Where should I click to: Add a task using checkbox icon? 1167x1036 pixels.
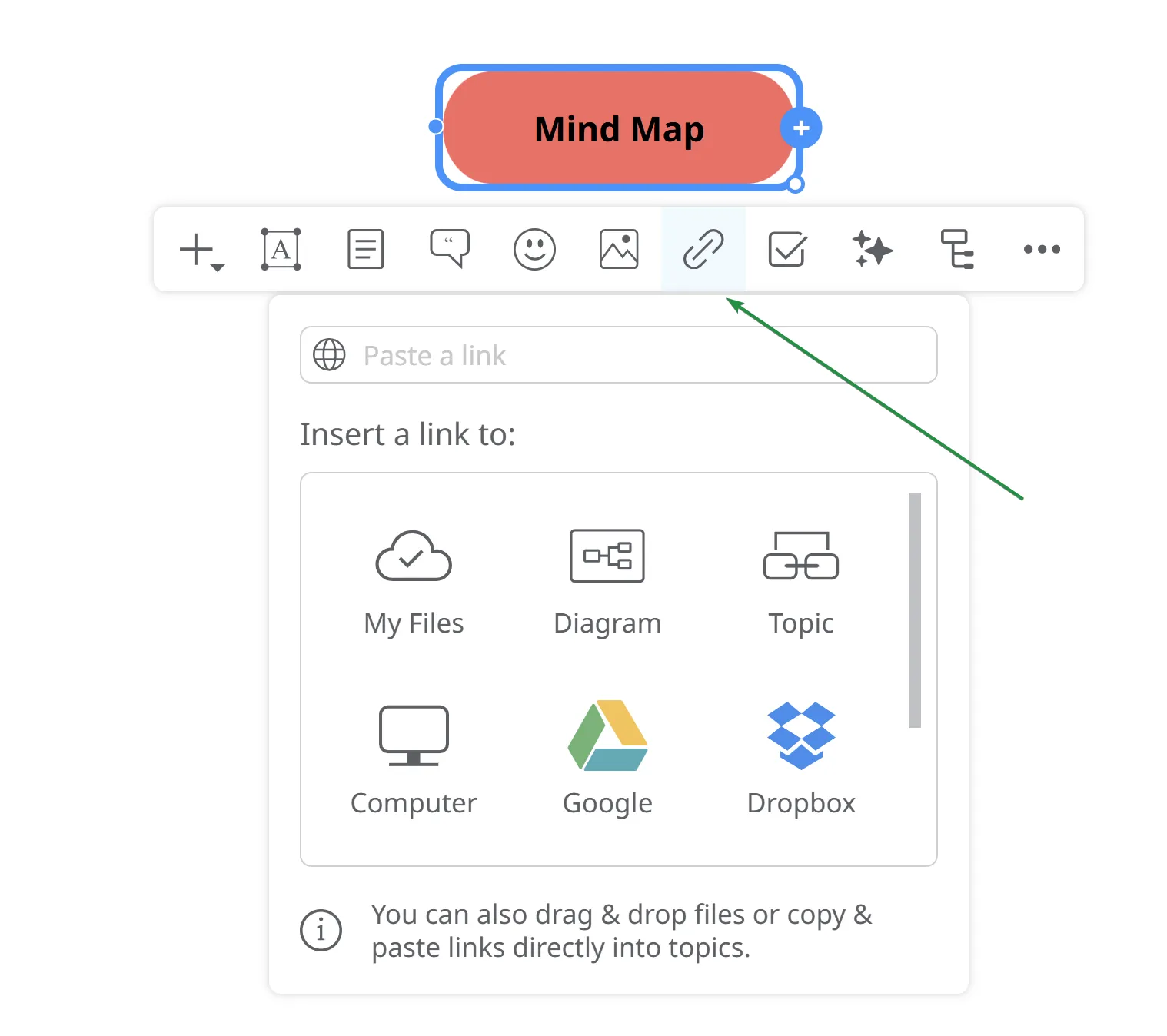click(x=787, y=249)
